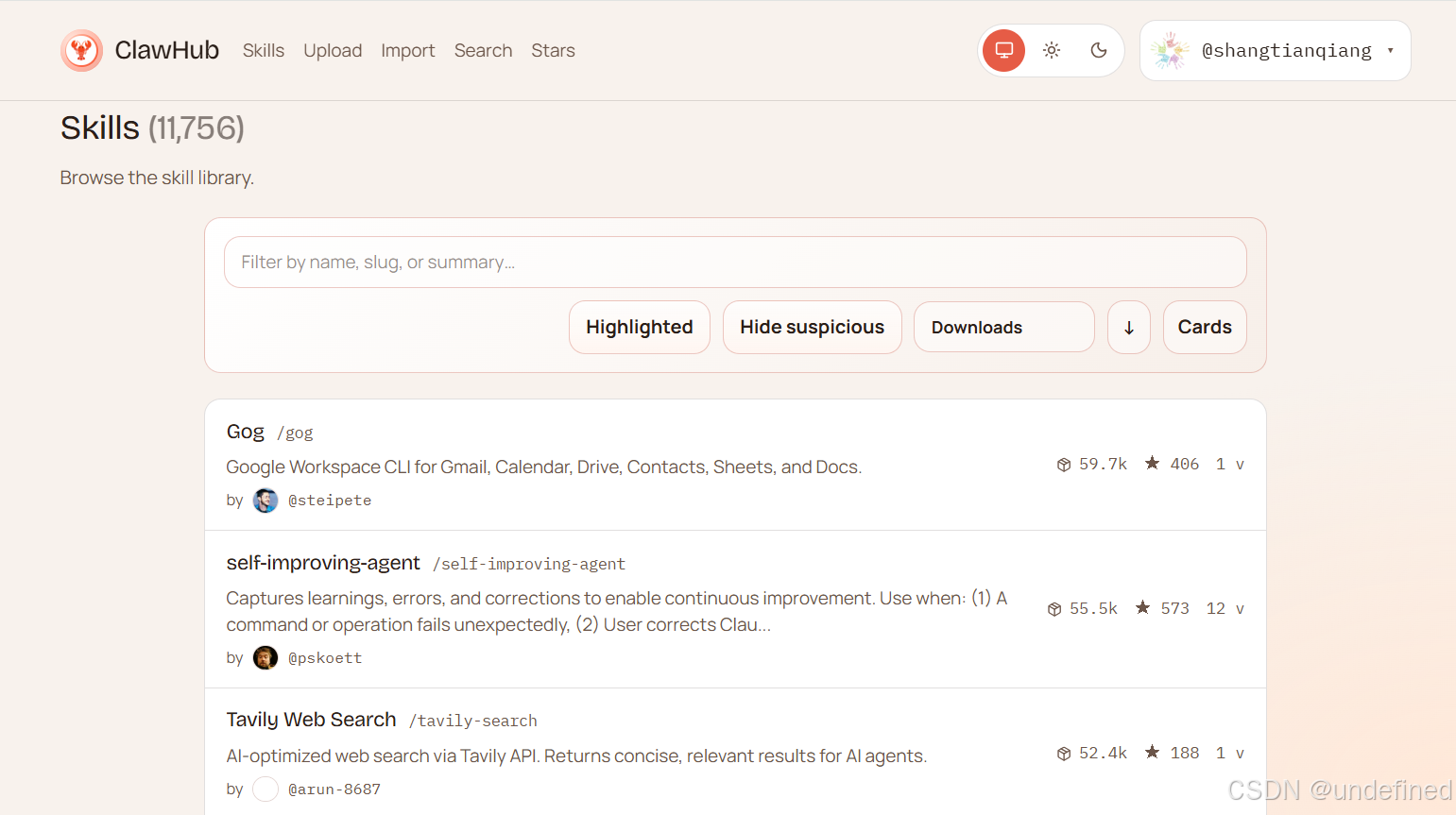Click the steipete avatar
Screen dimensions: 1456x815
tap(266, 501)
